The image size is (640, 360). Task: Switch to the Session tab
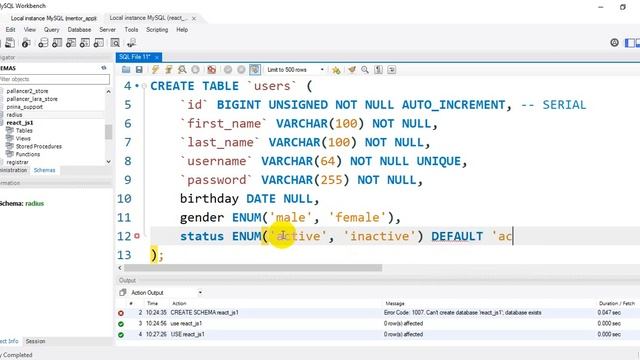click(x=36, y=341)
